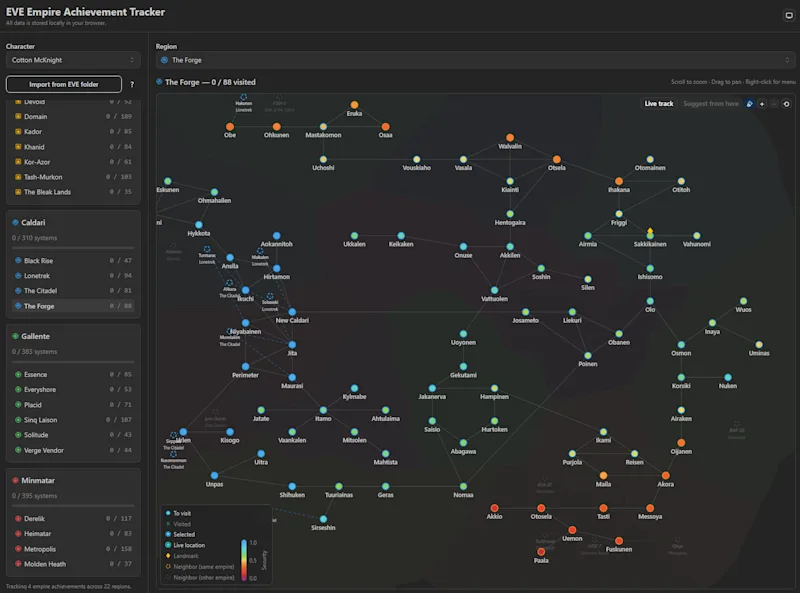The height and width of the screenshot is (593, 800).
Task: Click the Security color gradient bar
Action: tap(244, 560)
